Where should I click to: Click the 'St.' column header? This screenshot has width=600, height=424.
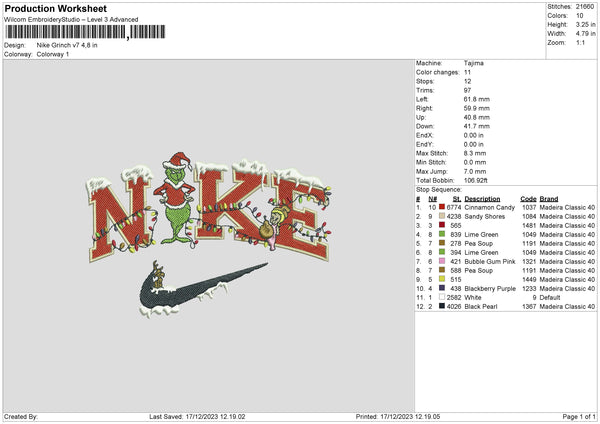click(x=457, y=199)
